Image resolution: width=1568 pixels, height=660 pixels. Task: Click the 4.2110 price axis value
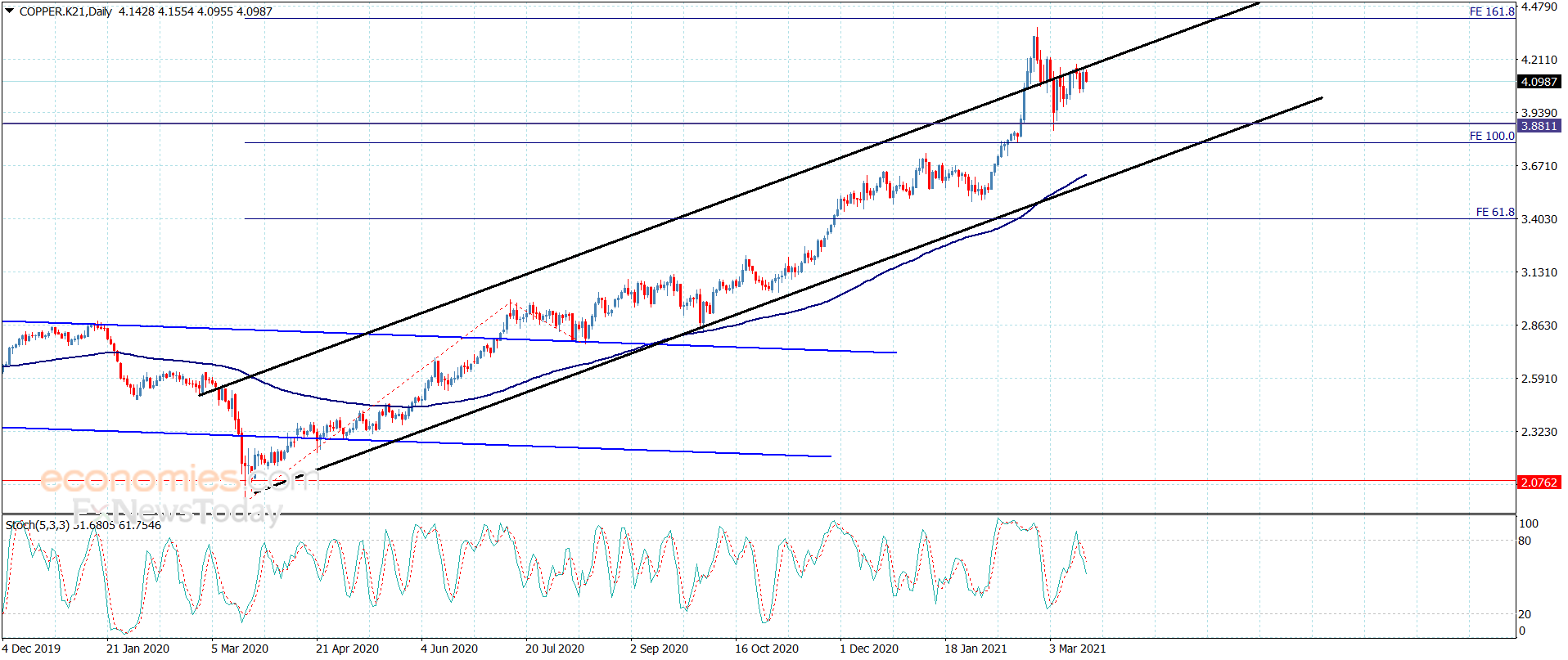click(1539, 60)
